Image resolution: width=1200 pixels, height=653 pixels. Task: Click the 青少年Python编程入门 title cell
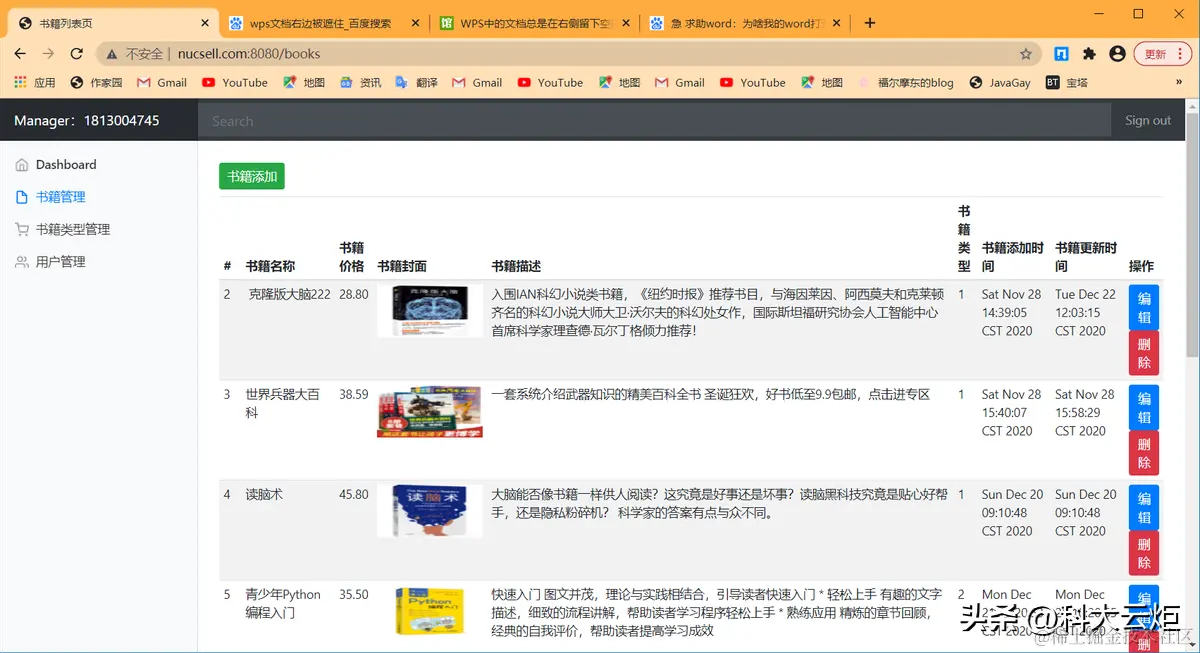click(x=283, y=603)
